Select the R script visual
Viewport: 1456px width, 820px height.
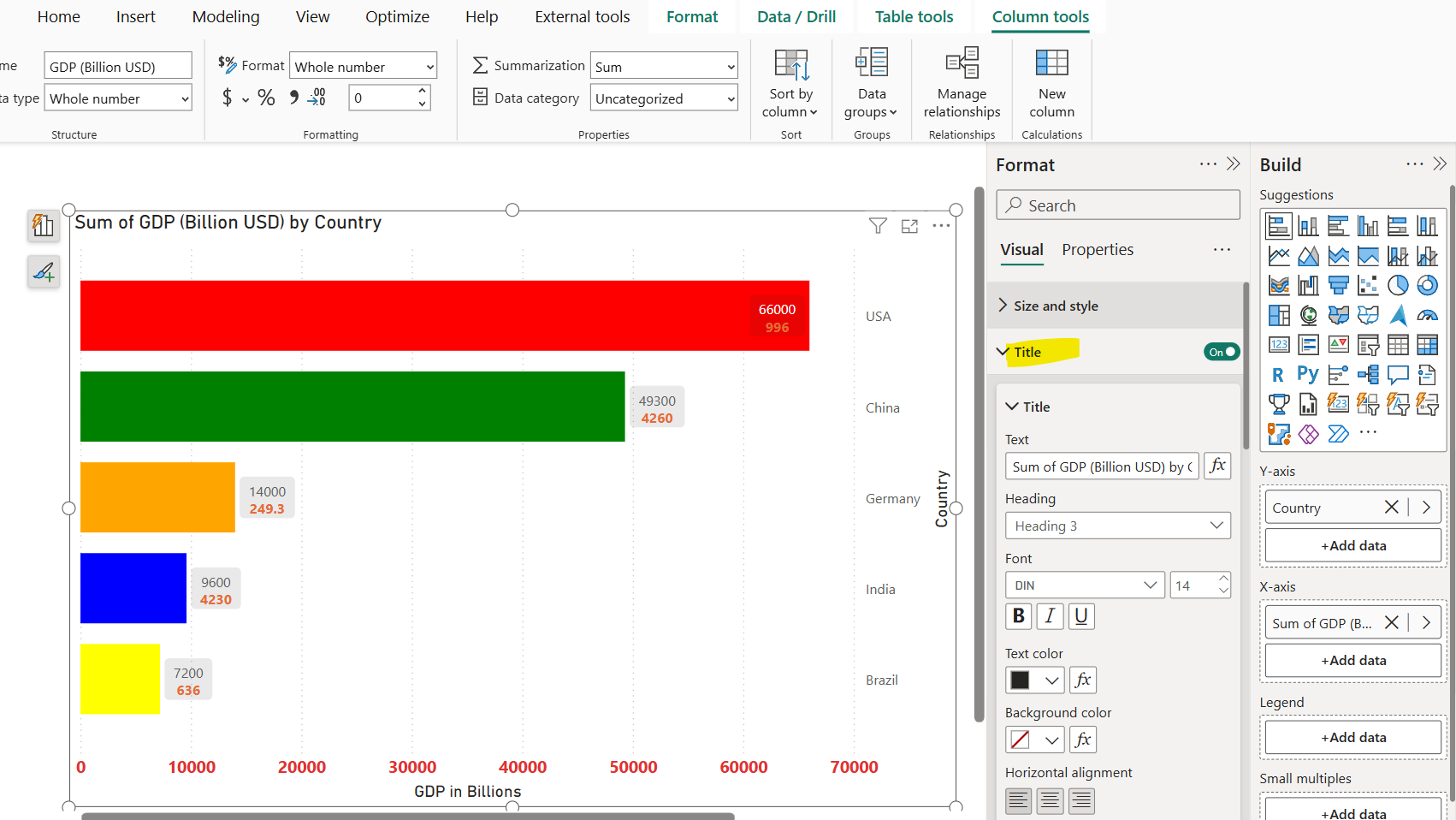click(1278, 374)
